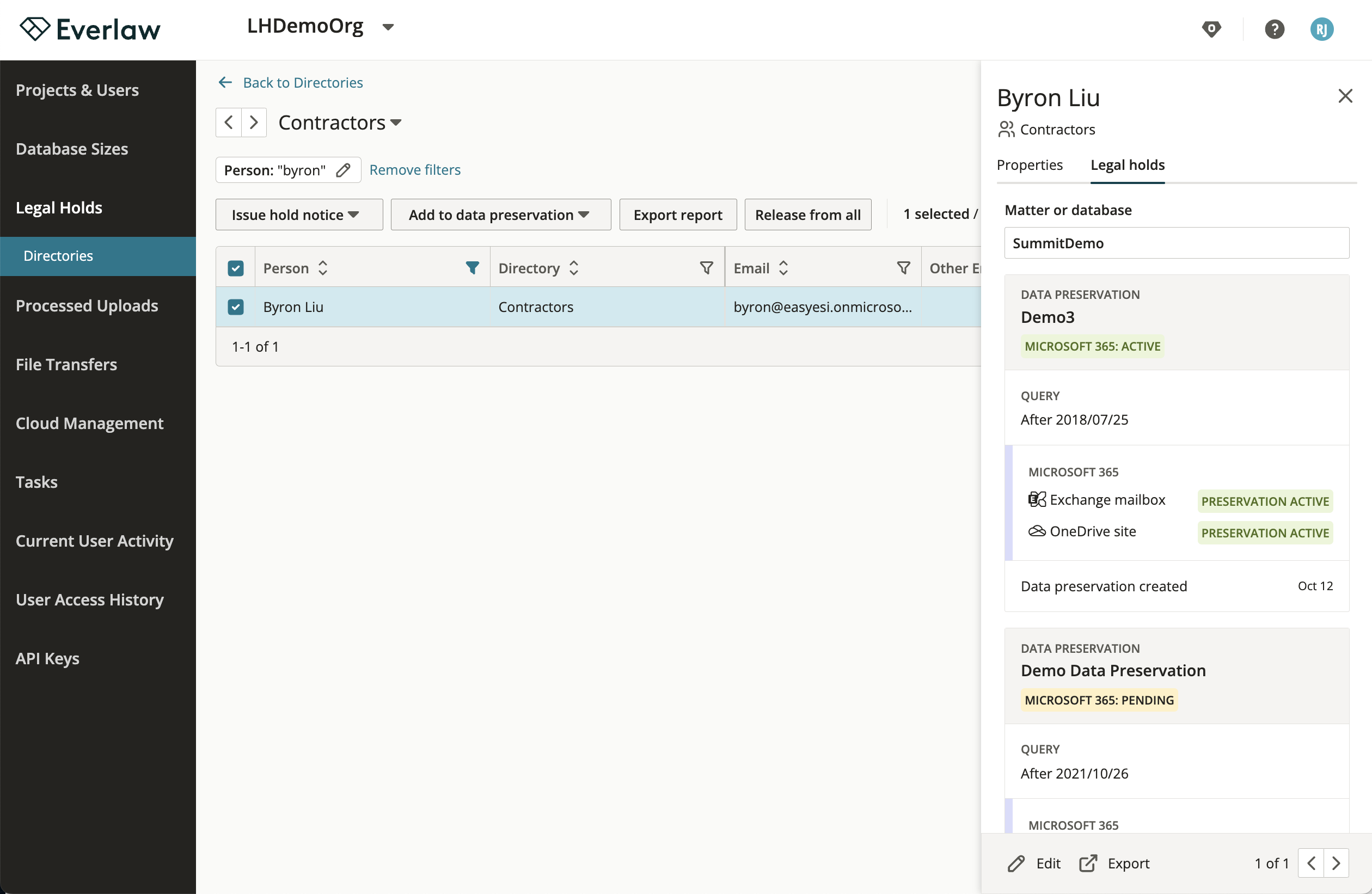
Task: Open Processed Uploads in sidebar
Action: (87, 305)
